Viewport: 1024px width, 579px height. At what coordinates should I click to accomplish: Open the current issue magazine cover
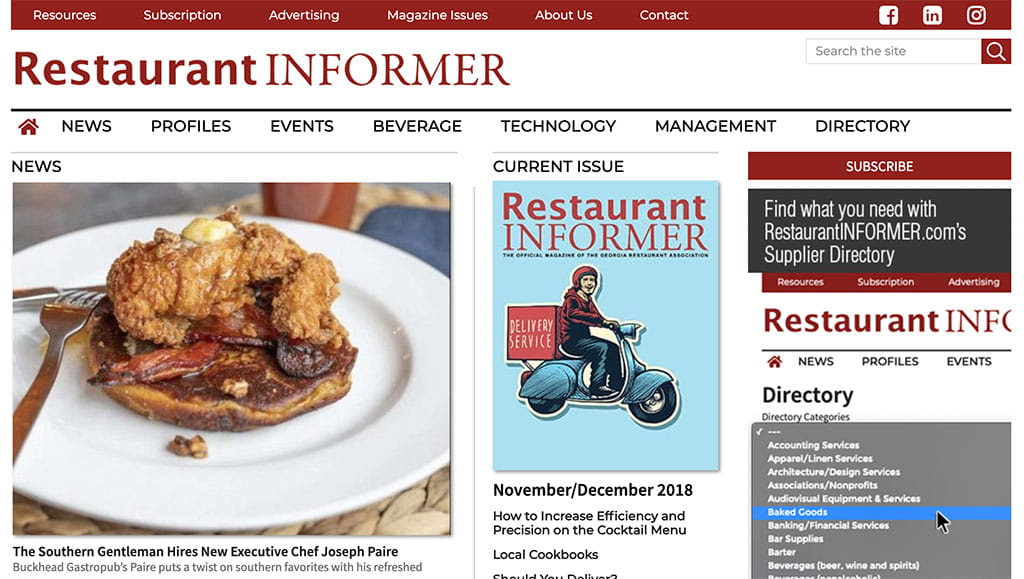605,326
